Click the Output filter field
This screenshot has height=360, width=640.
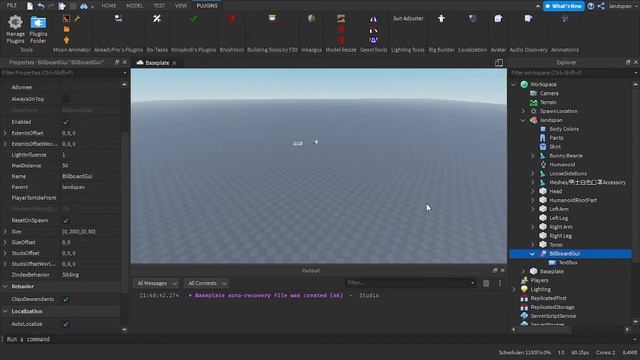tap(410, 283)
